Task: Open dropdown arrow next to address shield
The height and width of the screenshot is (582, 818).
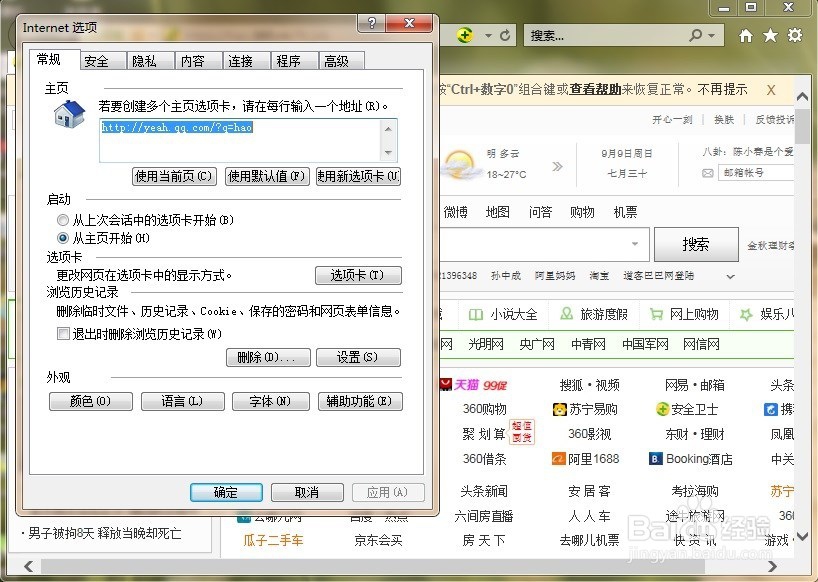Action: pos(488,36)
